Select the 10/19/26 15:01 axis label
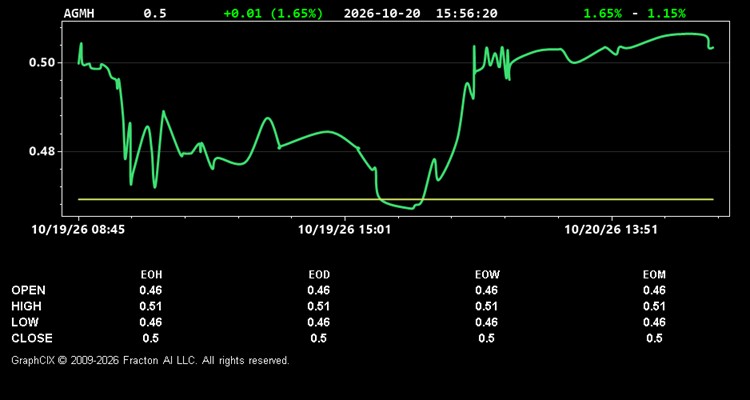This screenshot has height=400, width=750. tap(344, 230)
